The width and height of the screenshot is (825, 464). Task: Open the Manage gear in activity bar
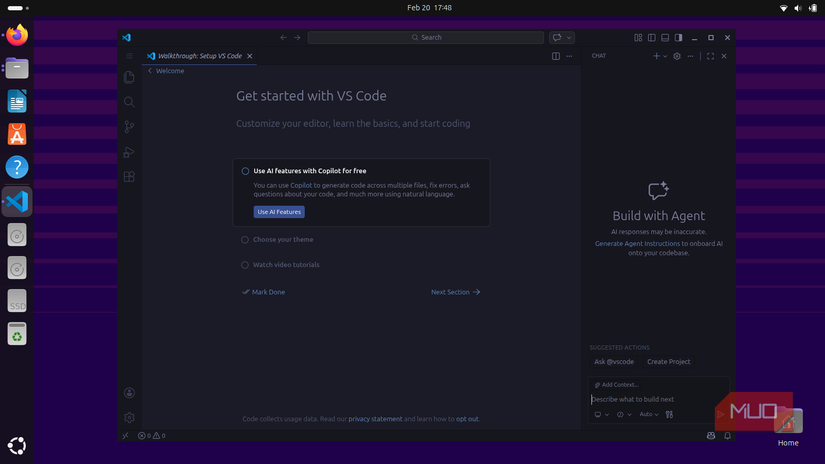129,418
